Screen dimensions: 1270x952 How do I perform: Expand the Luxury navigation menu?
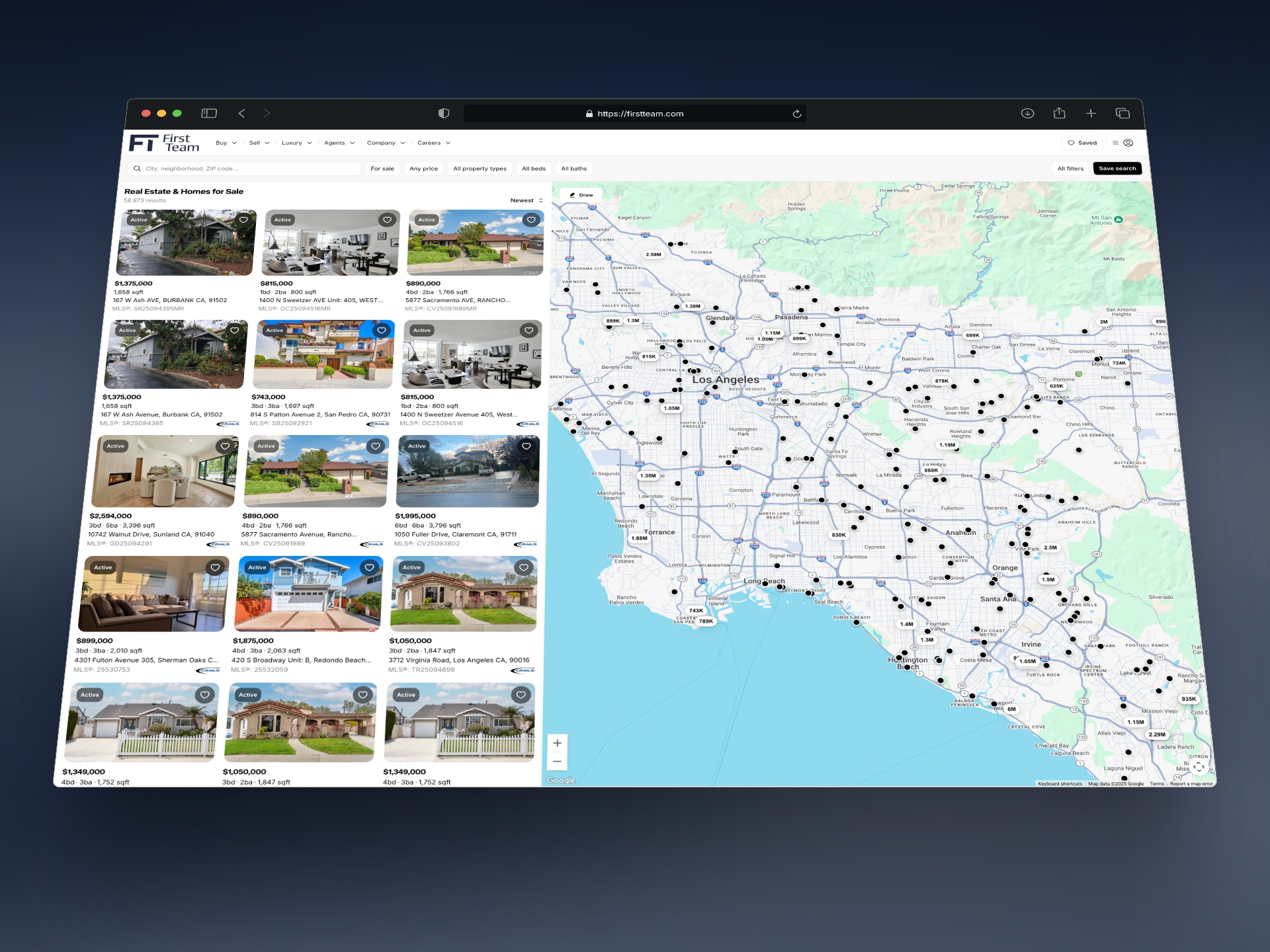[296, 143]
